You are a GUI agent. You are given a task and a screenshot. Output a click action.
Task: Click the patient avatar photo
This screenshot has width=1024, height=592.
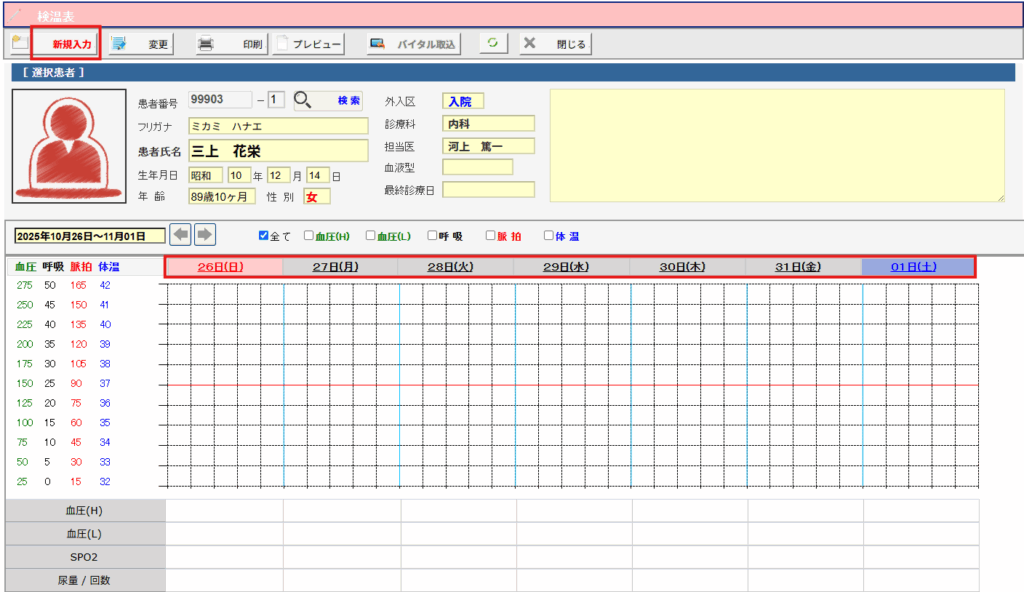point(69,145)
